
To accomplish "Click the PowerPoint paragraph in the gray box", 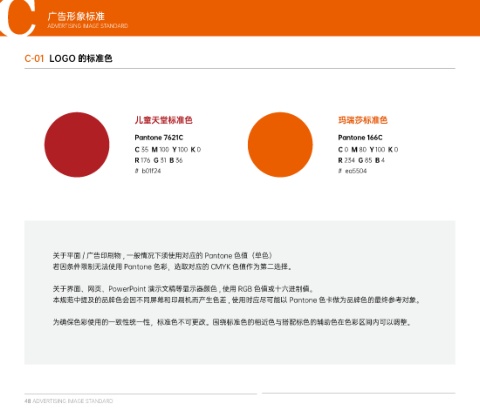I will pos(237,294).
